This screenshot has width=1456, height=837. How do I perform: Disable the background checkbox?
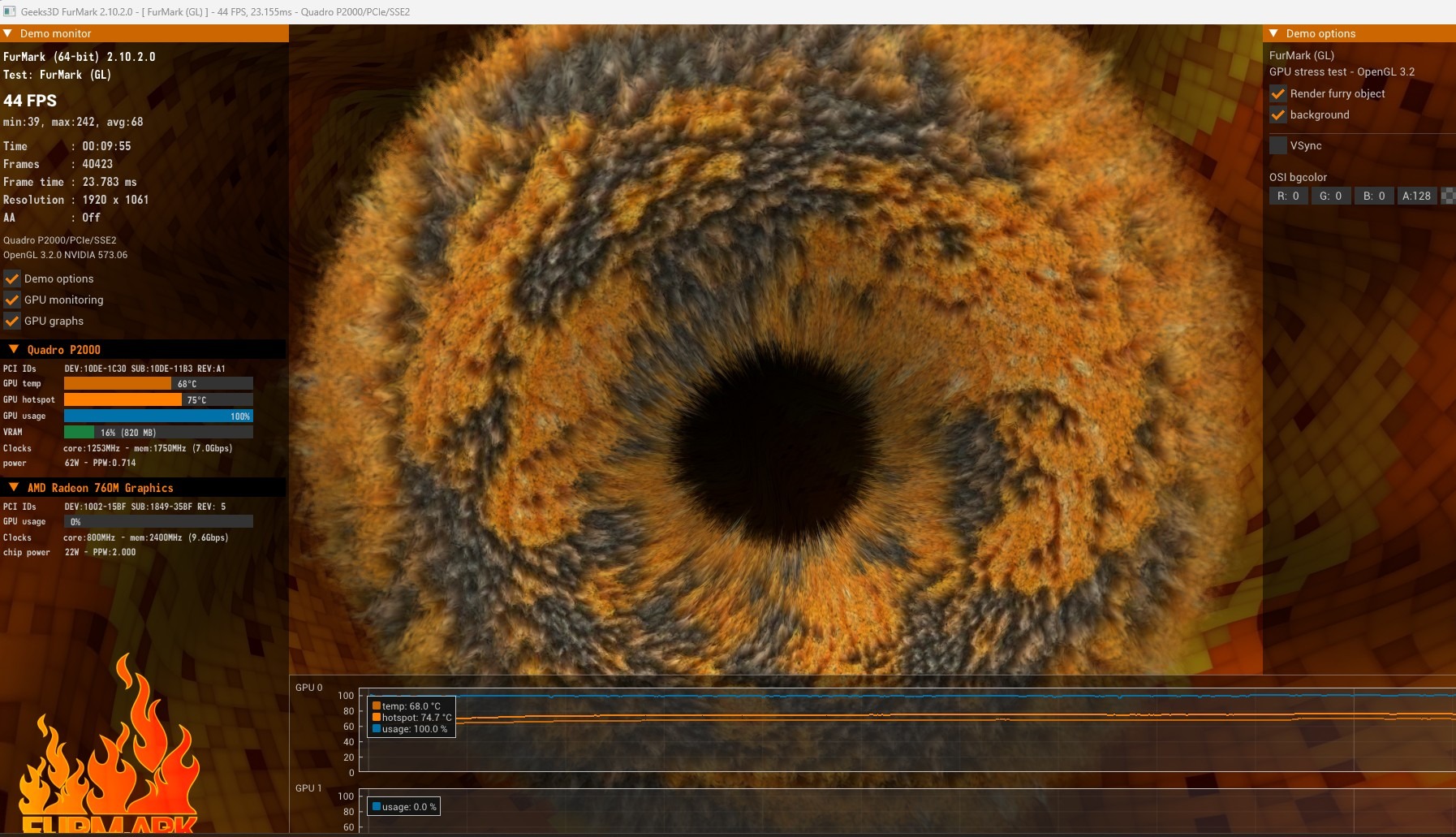coord(1278,114)
